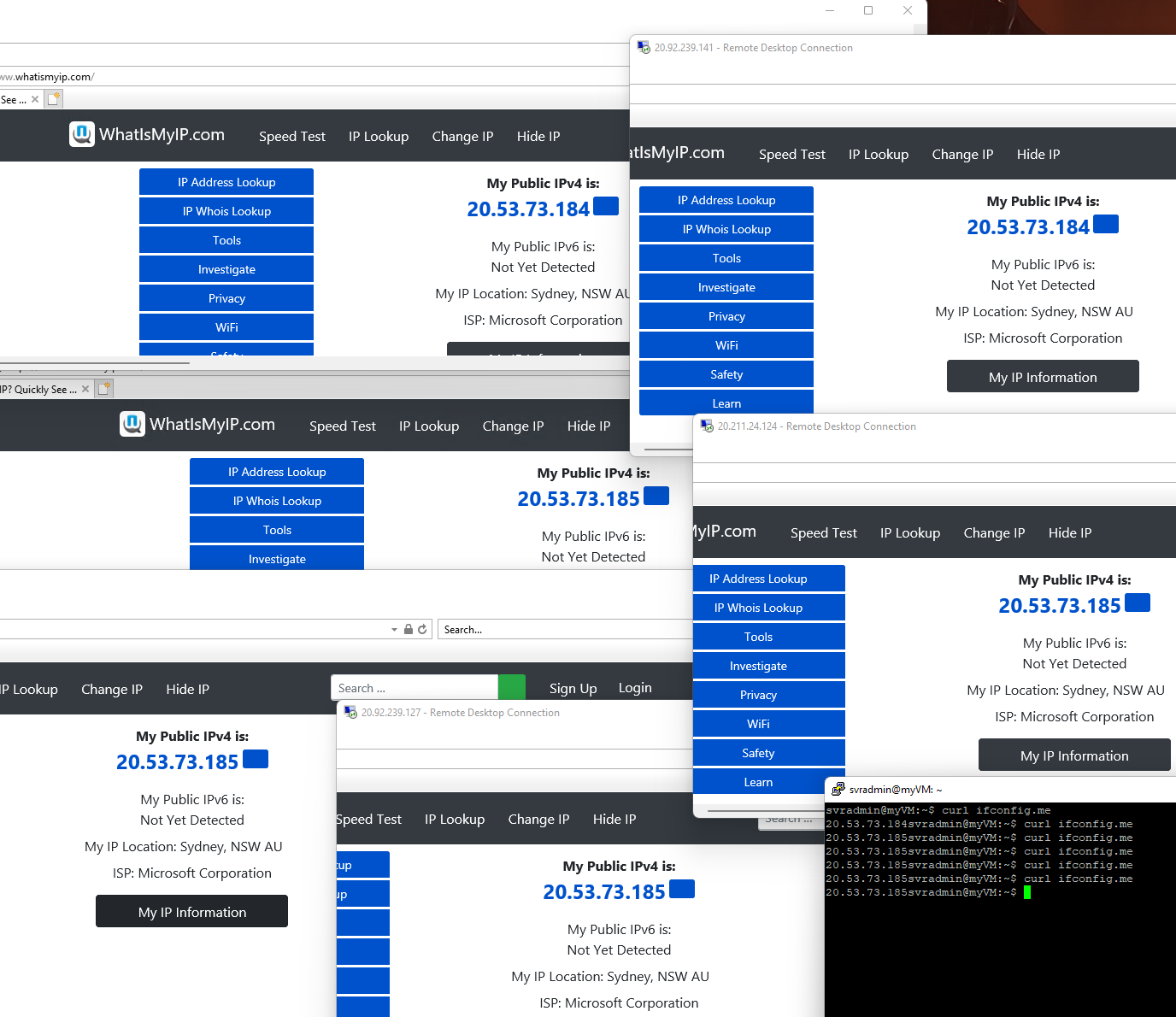Image resolution: width=1176 pixels, height=1017 pixels.
Task: Click Speed Test in the 20.211.24.124 RDP window
Action: coord(824,533)
